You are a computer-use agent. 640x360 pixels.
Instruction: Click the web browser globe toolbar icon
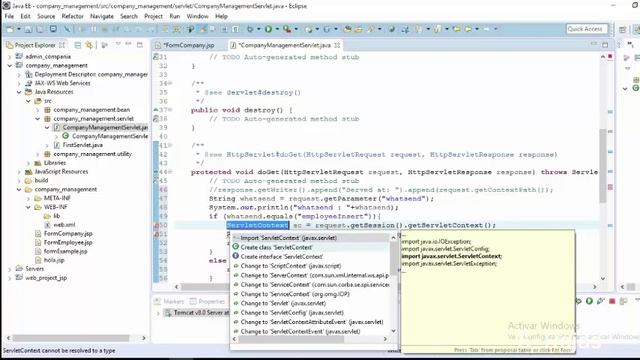point(392,29)
